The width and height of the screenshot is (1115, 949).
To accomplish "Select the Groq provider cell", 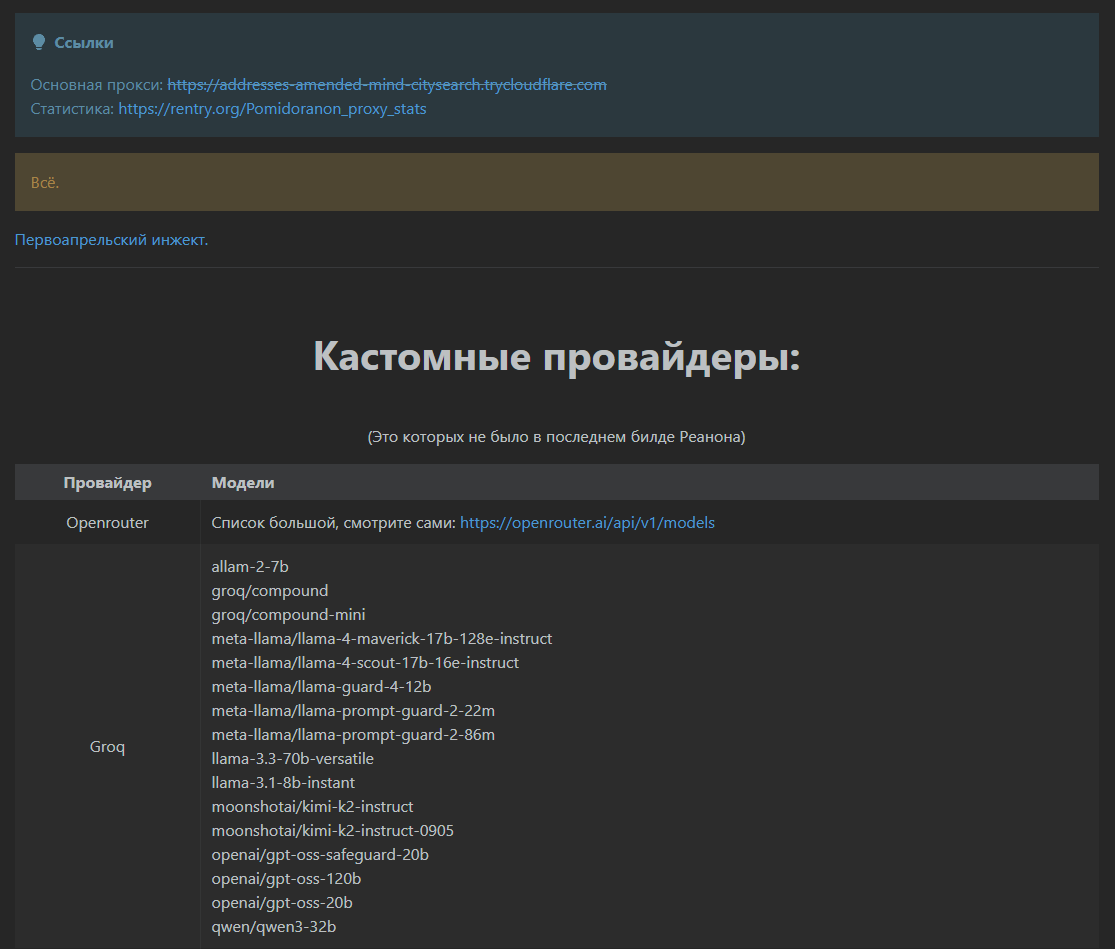I will pos(107,746).
